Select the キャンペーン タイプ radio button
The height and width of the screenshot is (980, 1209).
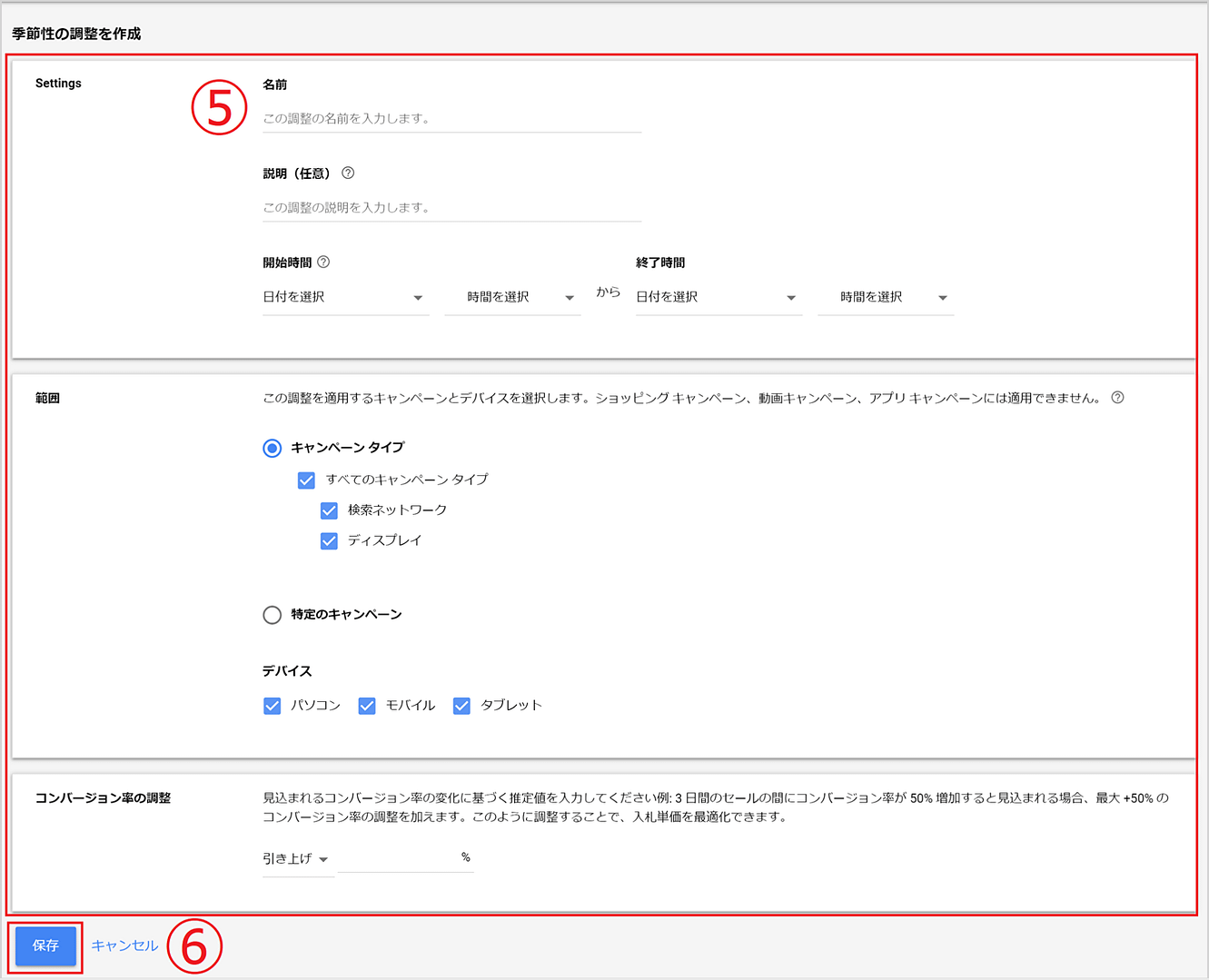tap(273, 448)
